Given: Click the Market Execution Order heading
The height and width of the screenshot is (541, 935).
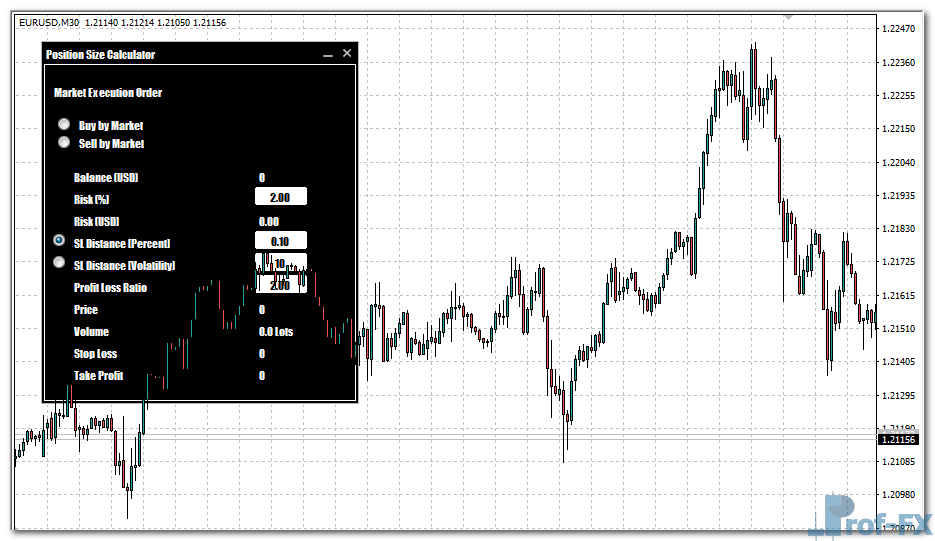Looking at the screenshot, I should (107, 93).
